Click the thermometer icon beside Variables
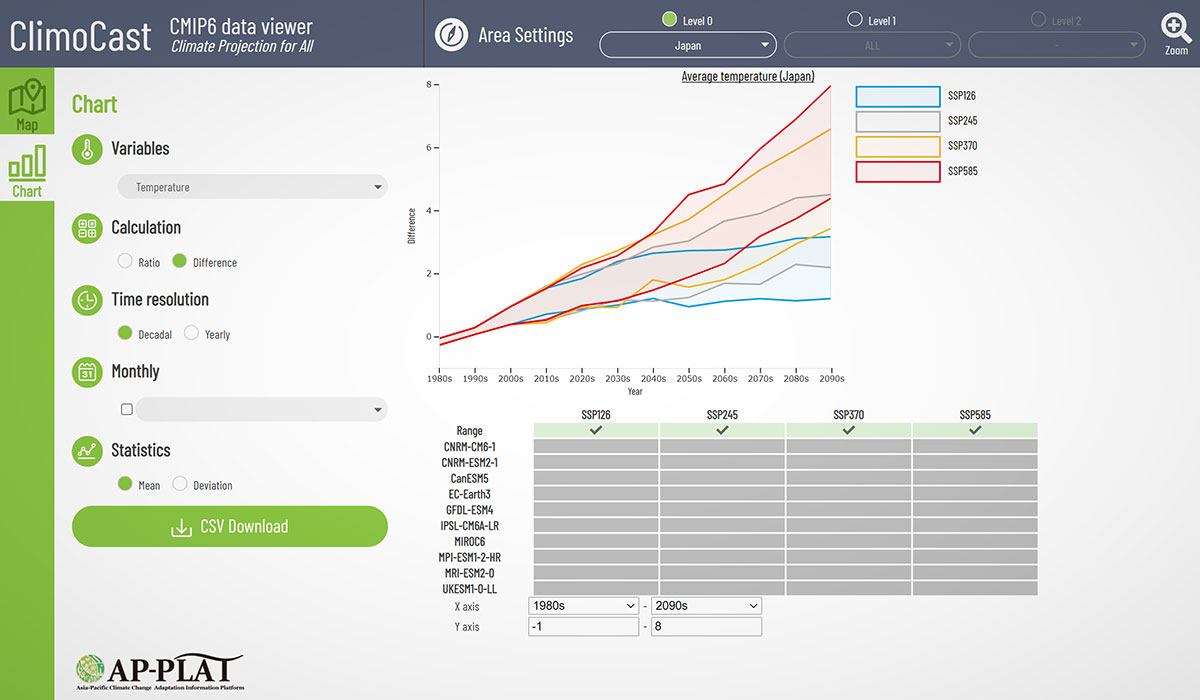1200x700 pixels. (x=86, y=148)
